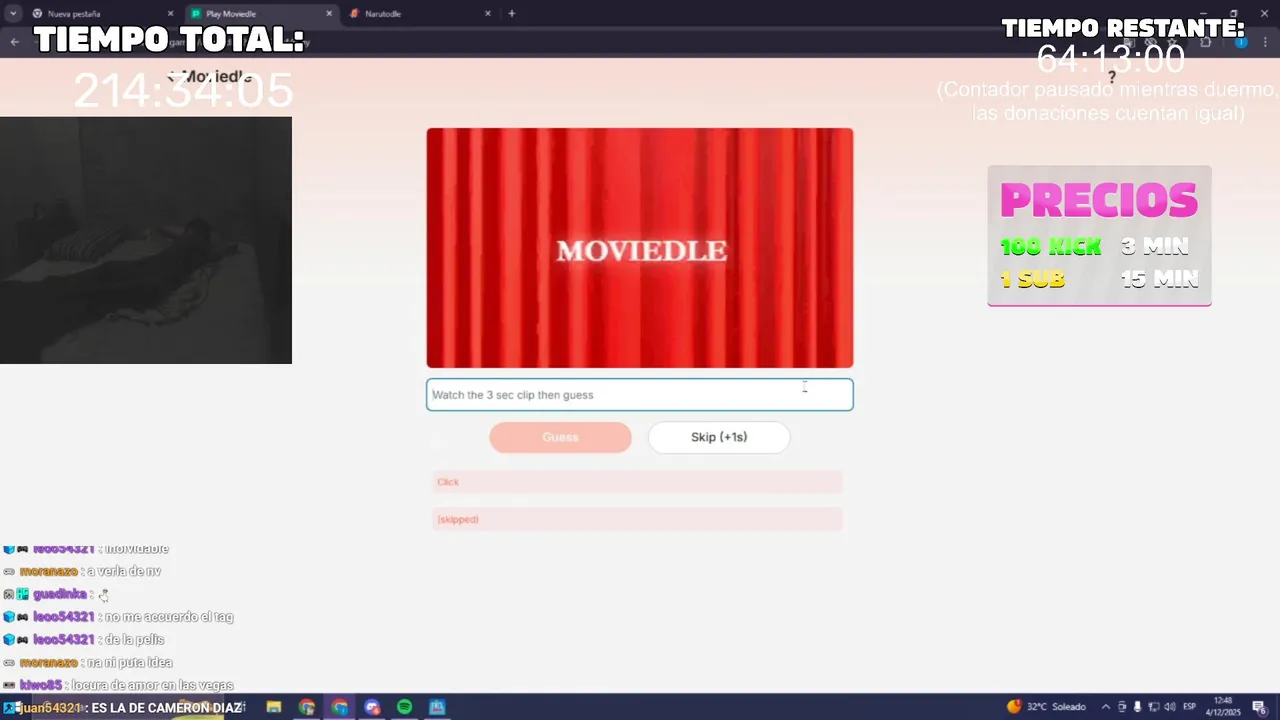Go back with browser back arrow
This screenshot has width=1280, height=720.
(14, 42)
